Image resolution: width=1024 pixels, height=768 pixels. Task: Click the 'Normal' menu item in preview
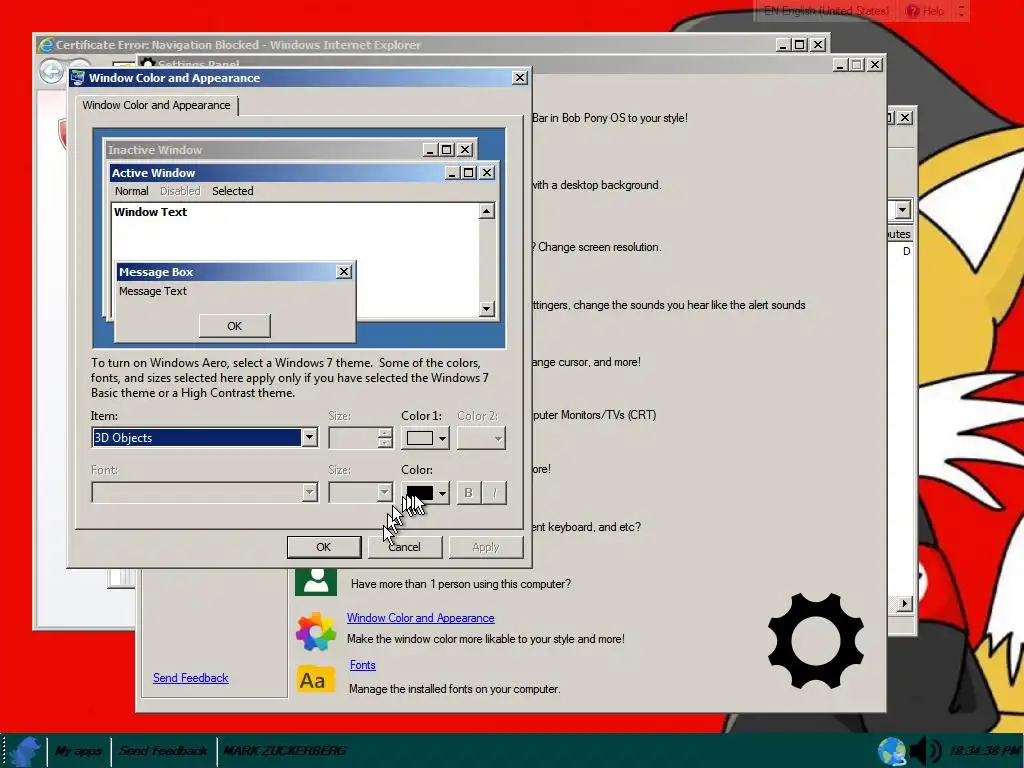coord(132,191)
